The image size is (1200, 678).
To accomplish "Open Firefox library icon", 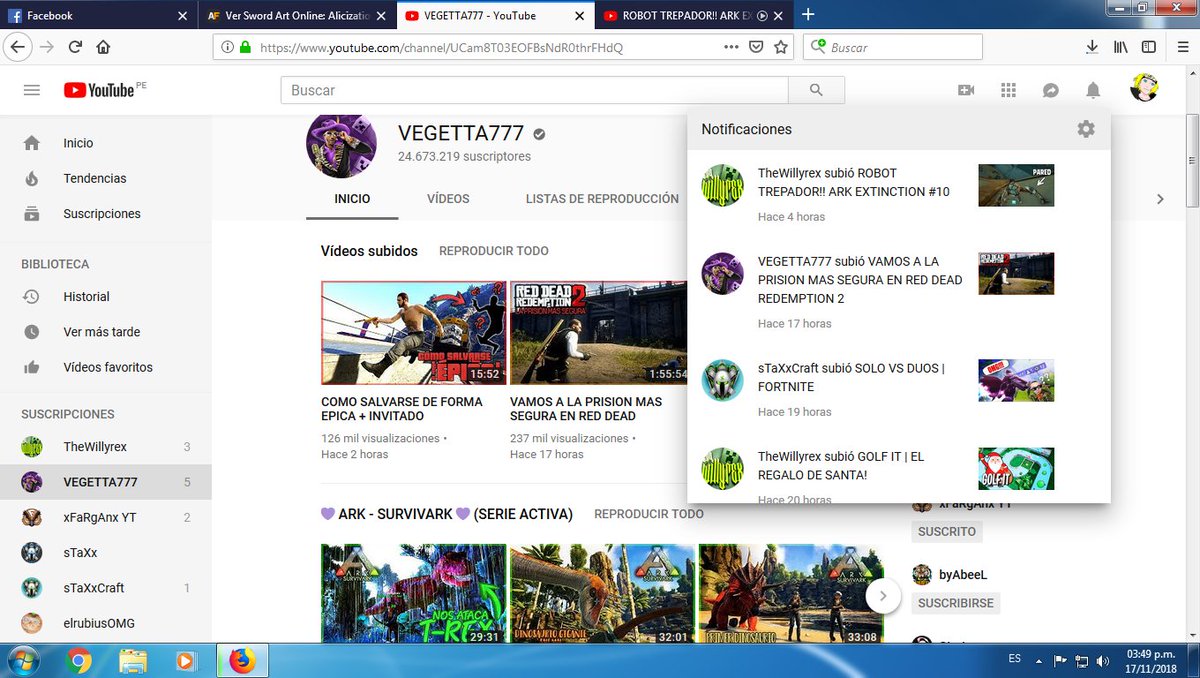I will tap(1121, 47).
